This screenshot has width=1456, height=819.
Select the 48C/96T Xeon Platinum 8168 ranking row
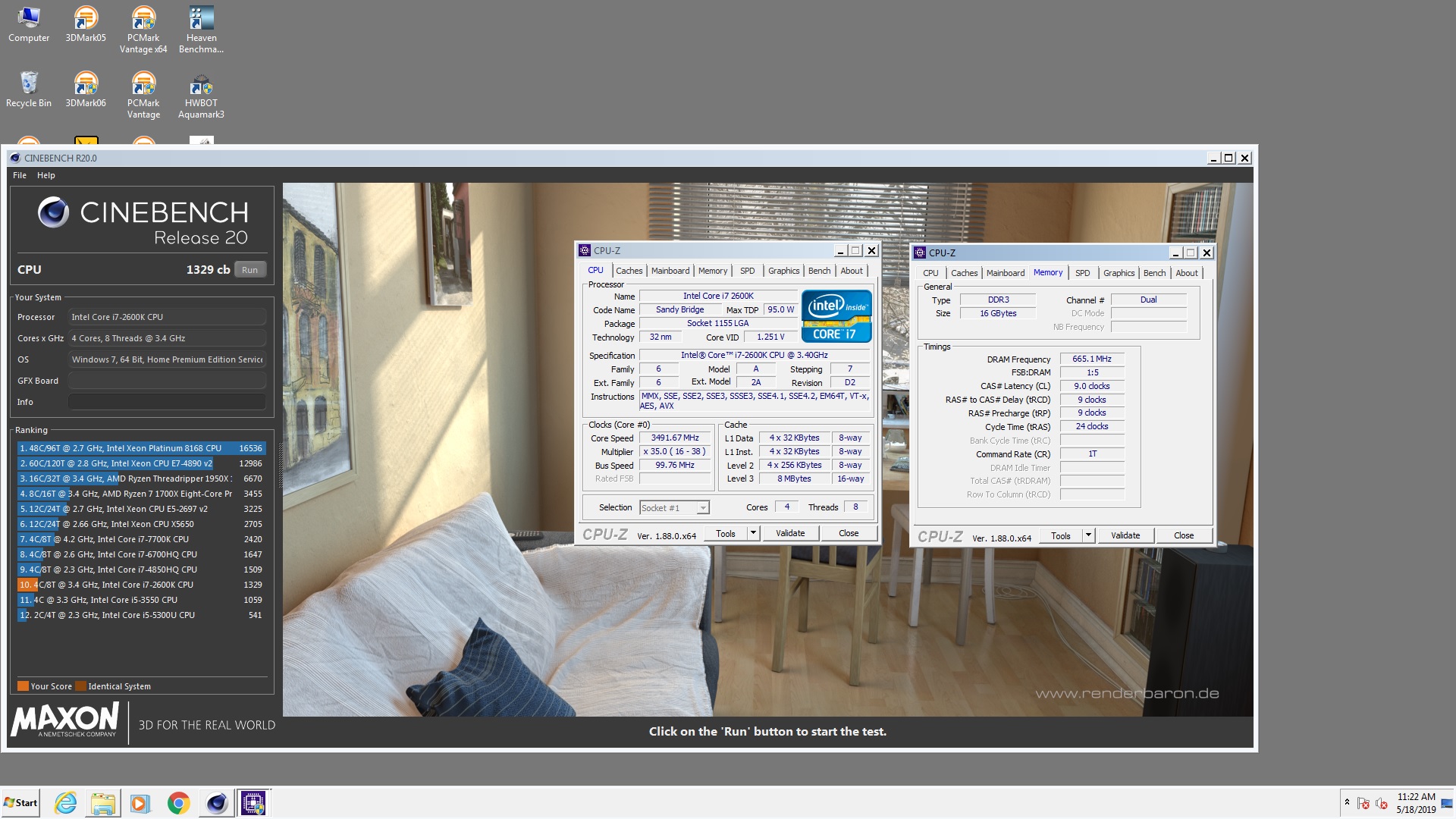click(x=141, y=448)
